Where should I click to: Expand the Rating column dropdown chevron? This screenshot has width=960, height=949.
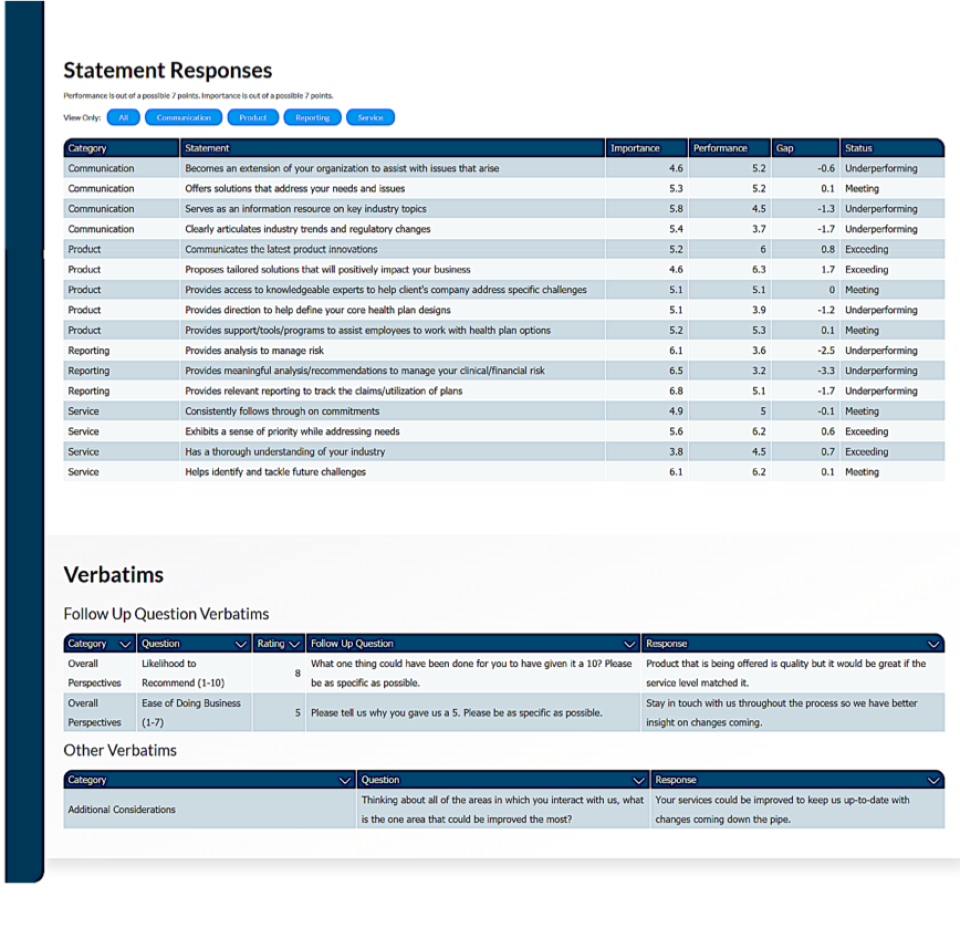295,644
